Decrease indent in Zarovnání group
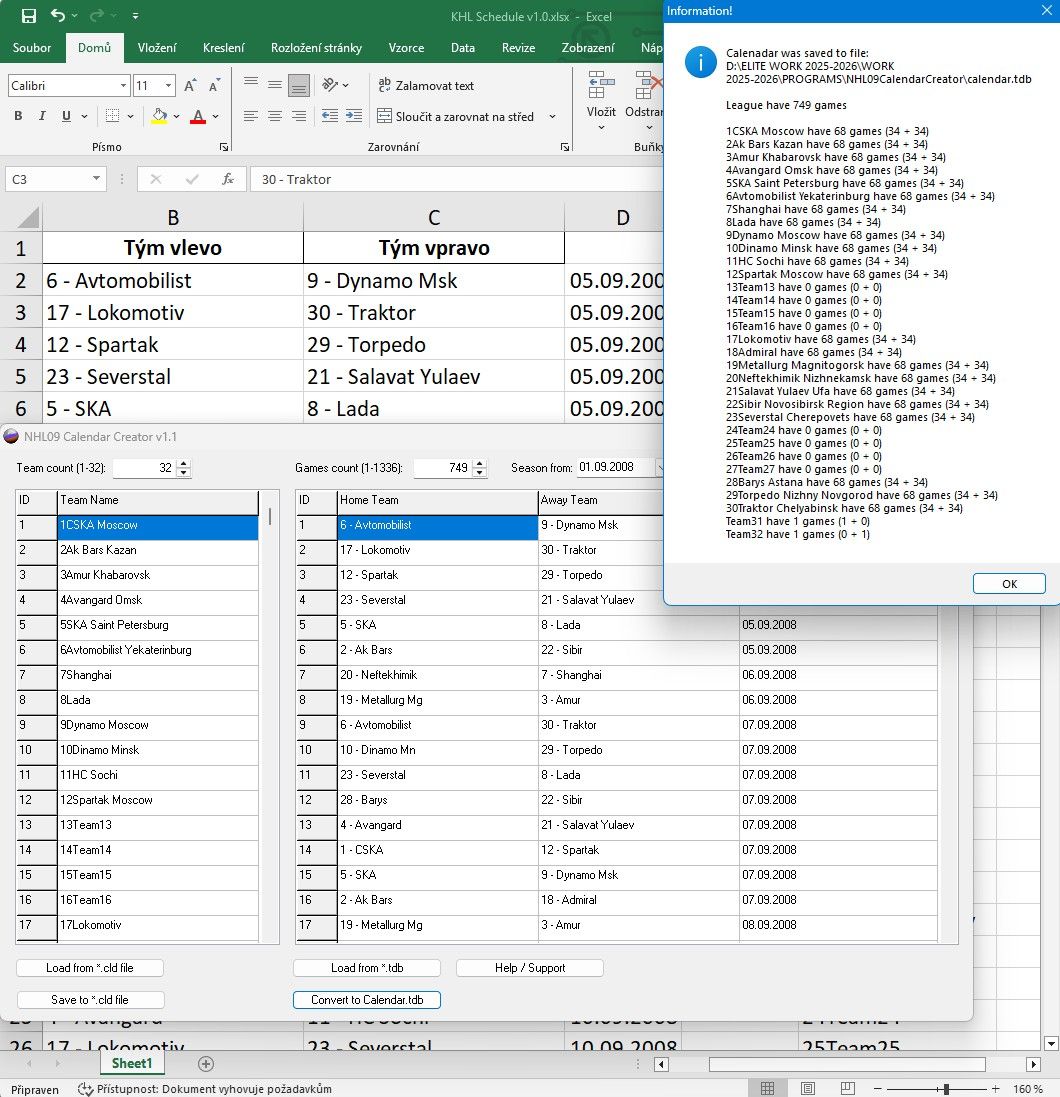 [x=330, y=116]
